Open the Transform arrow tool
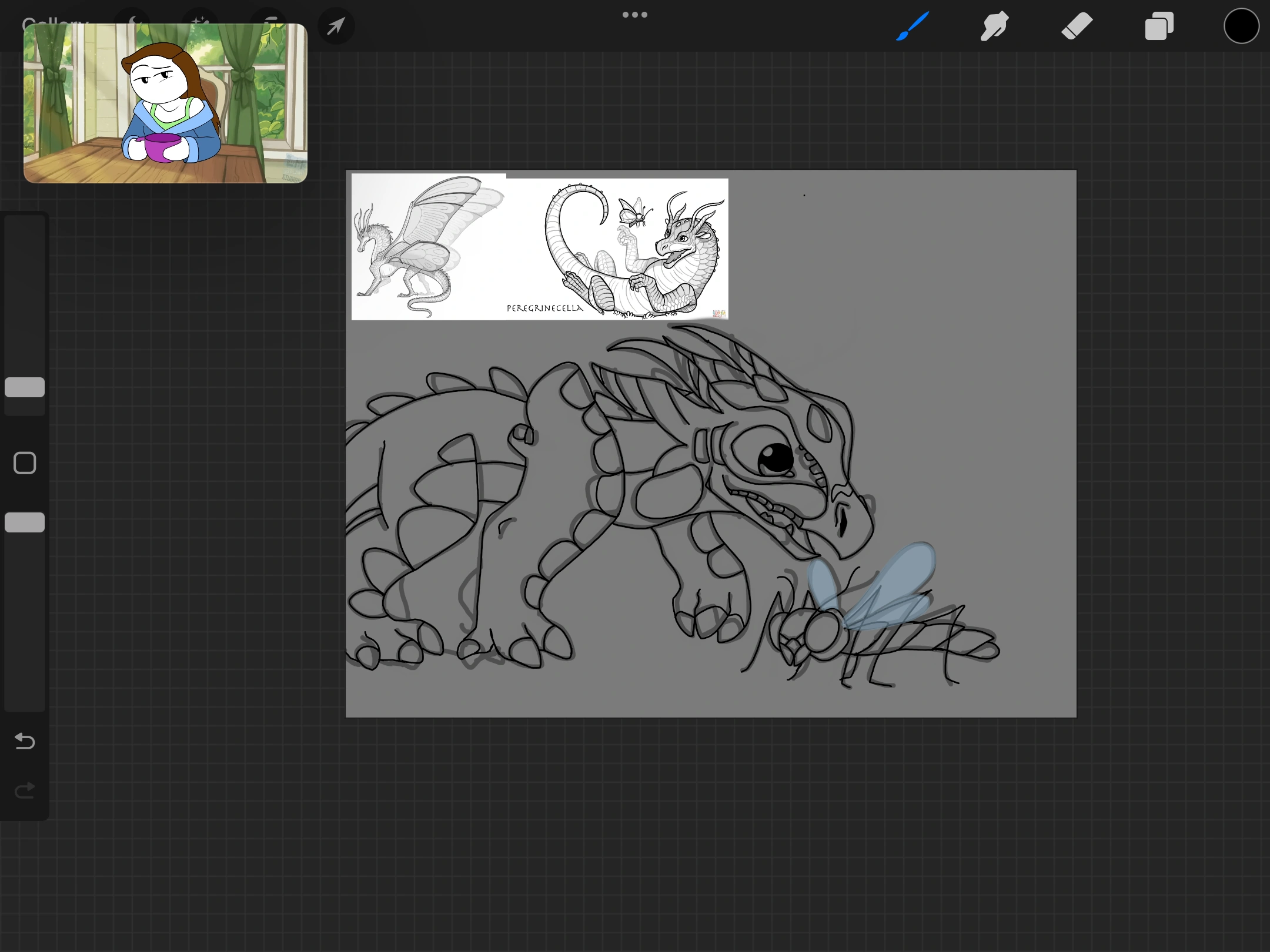The image size is (1270, 952). click(336, 26)
